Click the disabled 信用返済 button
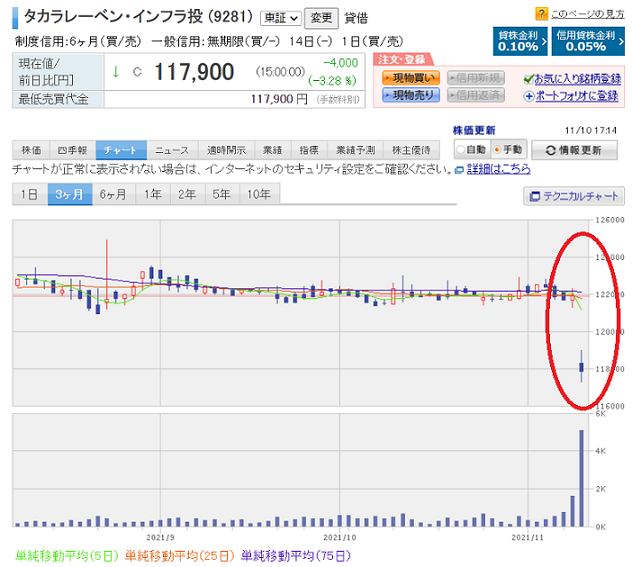632x567 pixels. (x=476, y=95)
